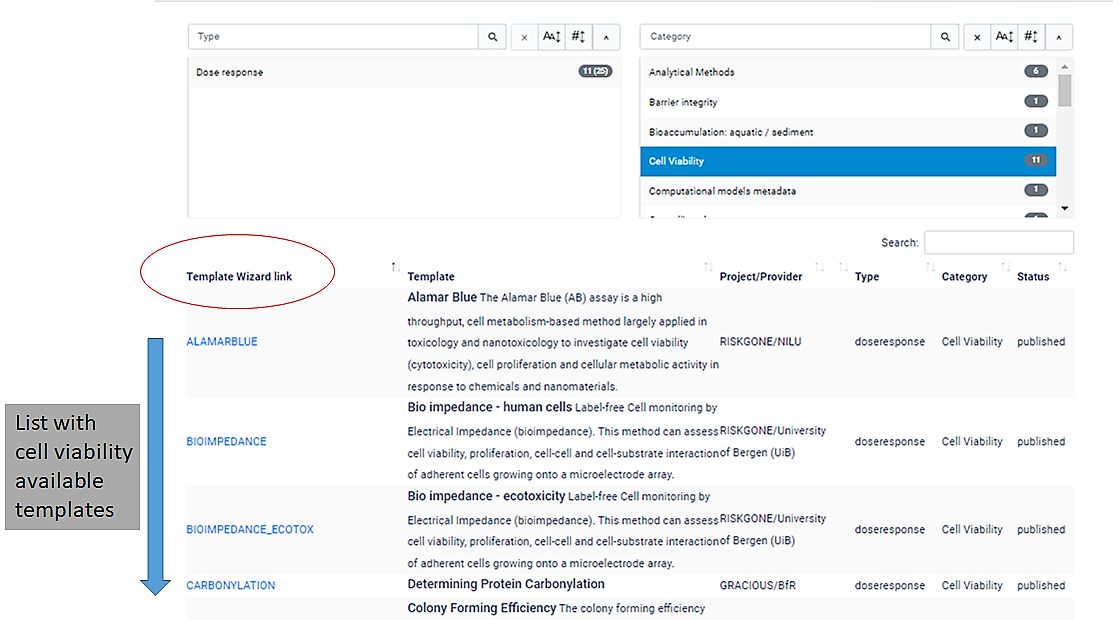Sort Type list alphabetically
The height and width of the screenshot is (620, 1113).
[x=551, y=37]
